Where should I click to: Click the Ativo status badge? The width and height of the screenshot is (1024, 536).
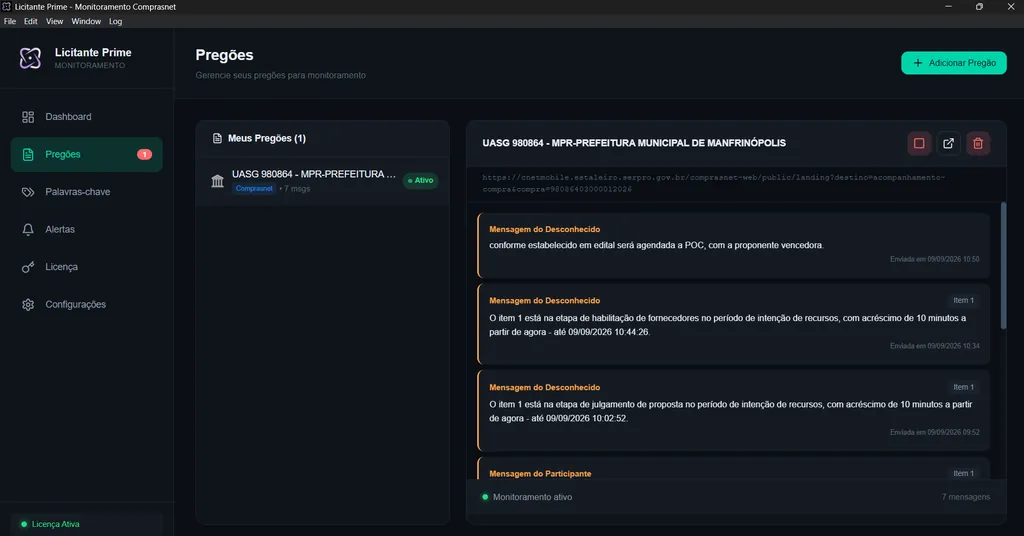tap(421, 180)
